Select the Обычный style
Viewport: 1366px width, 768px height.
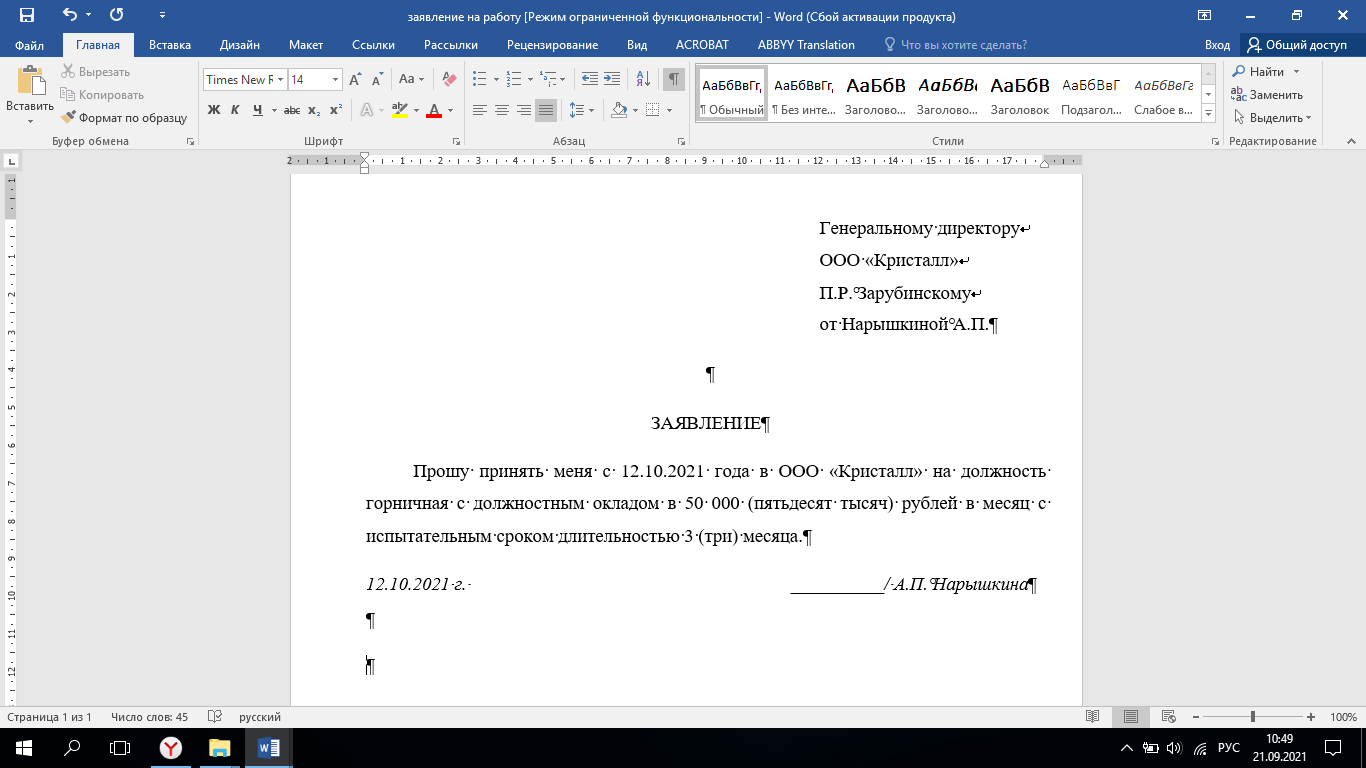(x=732, y=94)
